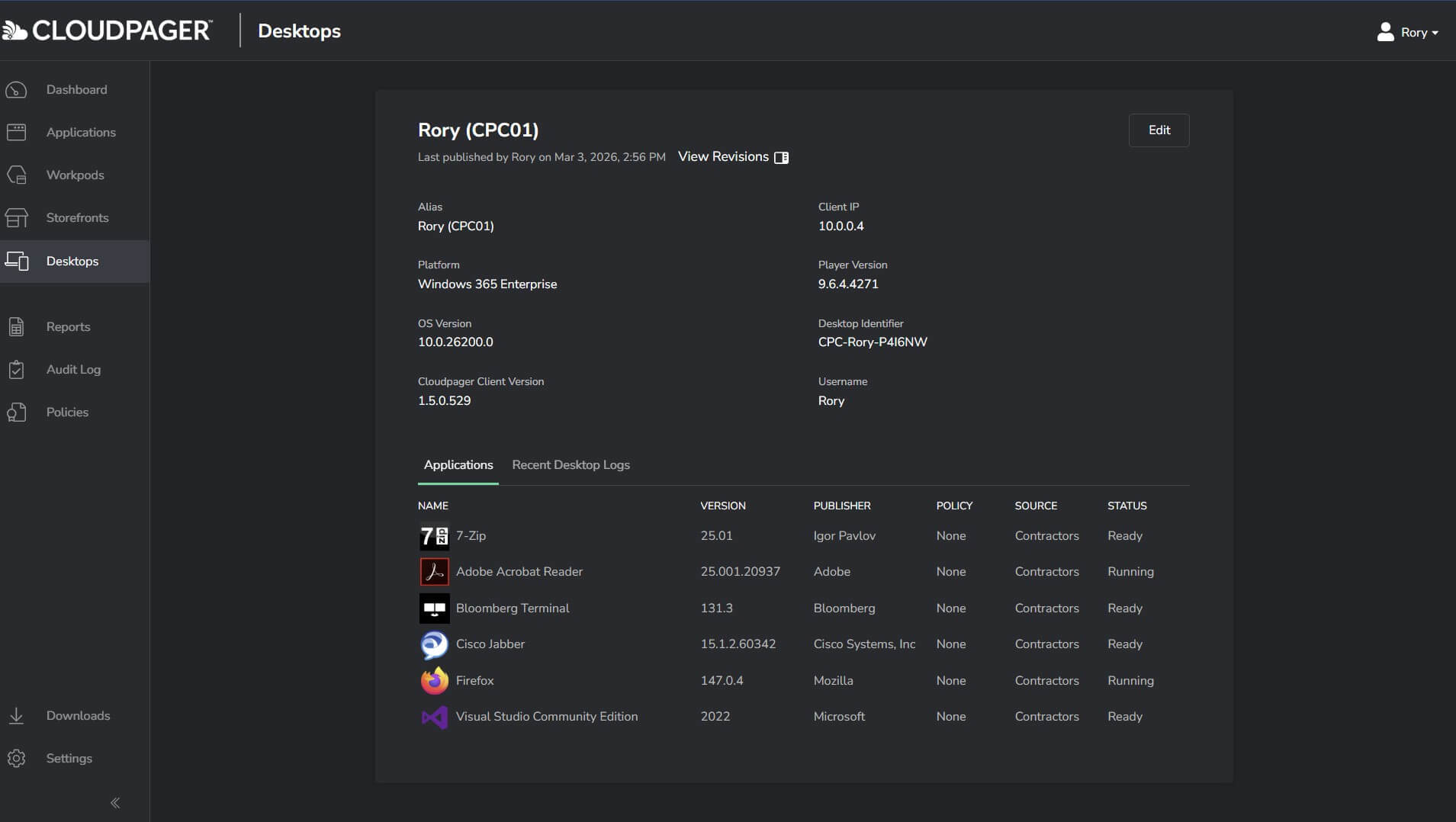Click the Adobe Acrobat Reader icon
The height and width of the screenshot is (822, 1456).
(434, 572)
